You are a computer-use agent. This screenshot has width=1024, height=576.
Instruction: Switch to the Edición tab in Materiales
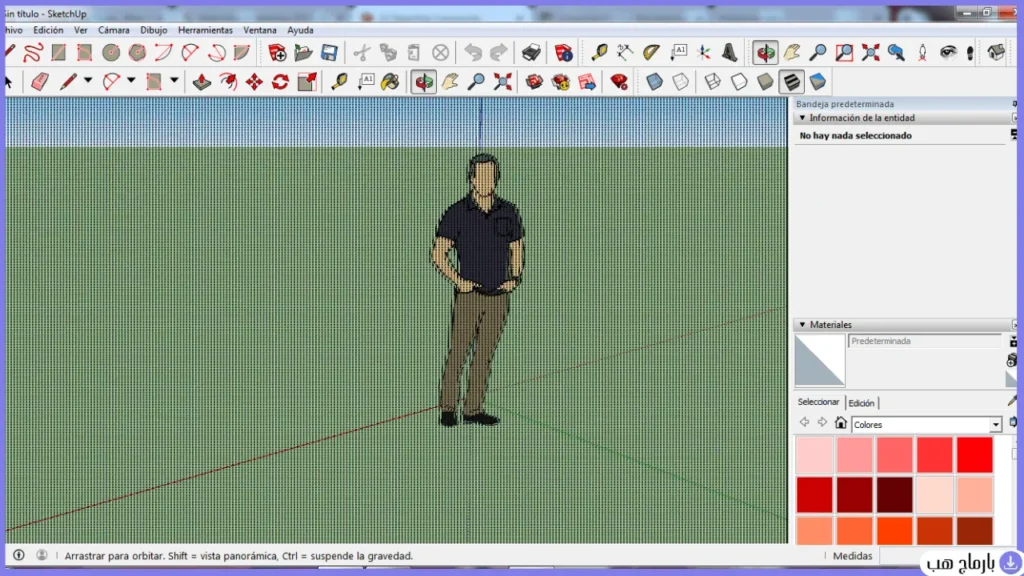click(x=861, y=403)
